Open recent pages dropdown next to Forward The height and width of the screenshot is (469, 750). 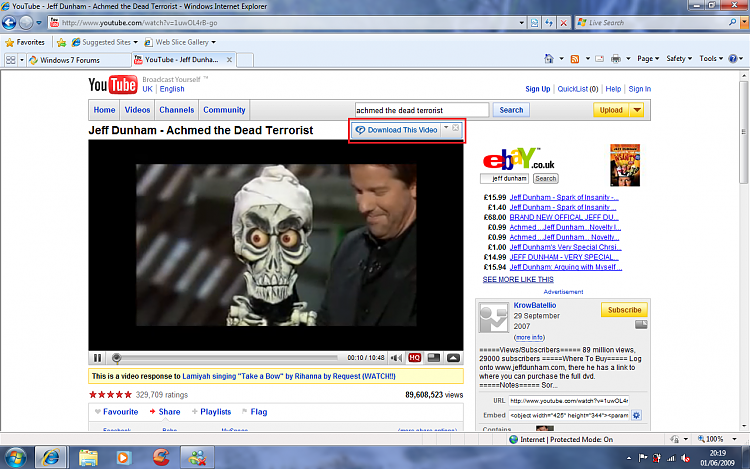(39, 22)
